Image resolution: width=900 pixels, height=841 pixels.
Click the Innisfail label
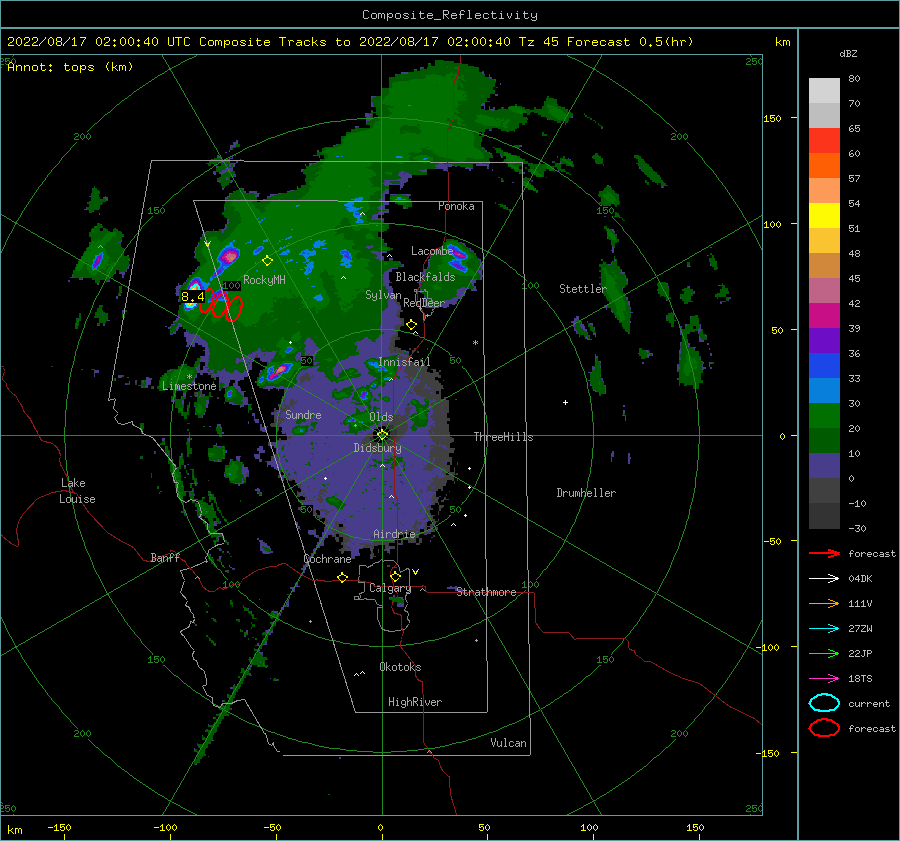404,362
